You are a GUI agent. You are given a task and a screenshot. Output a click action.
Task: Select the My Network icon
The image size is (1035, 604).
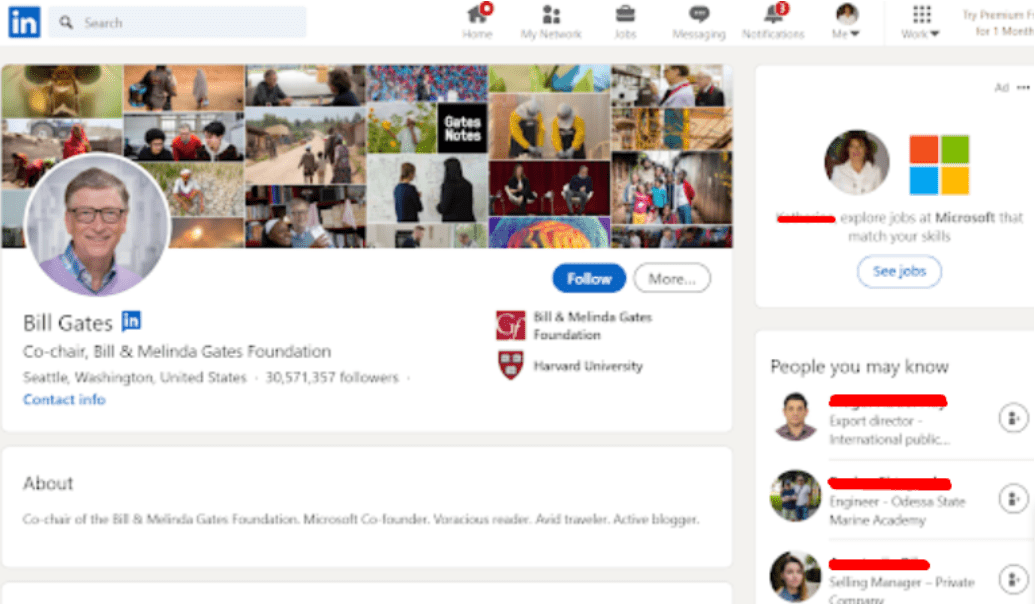click(x=553, y=18)
